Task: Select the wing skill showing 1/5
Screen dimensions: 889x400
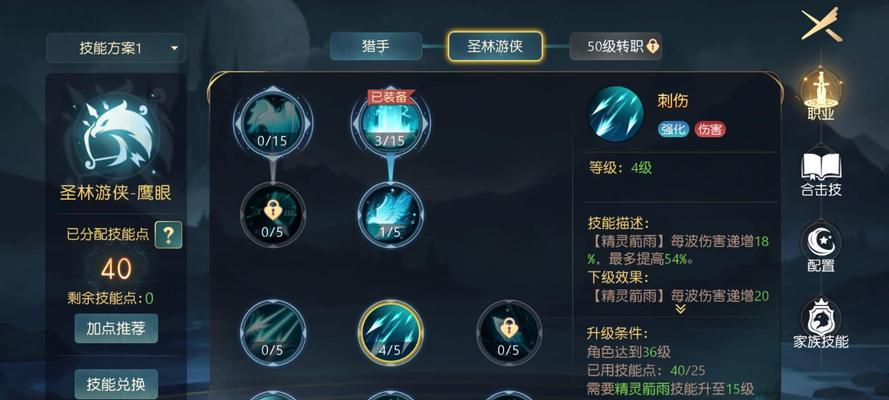Action: click(x=390, y=214)
